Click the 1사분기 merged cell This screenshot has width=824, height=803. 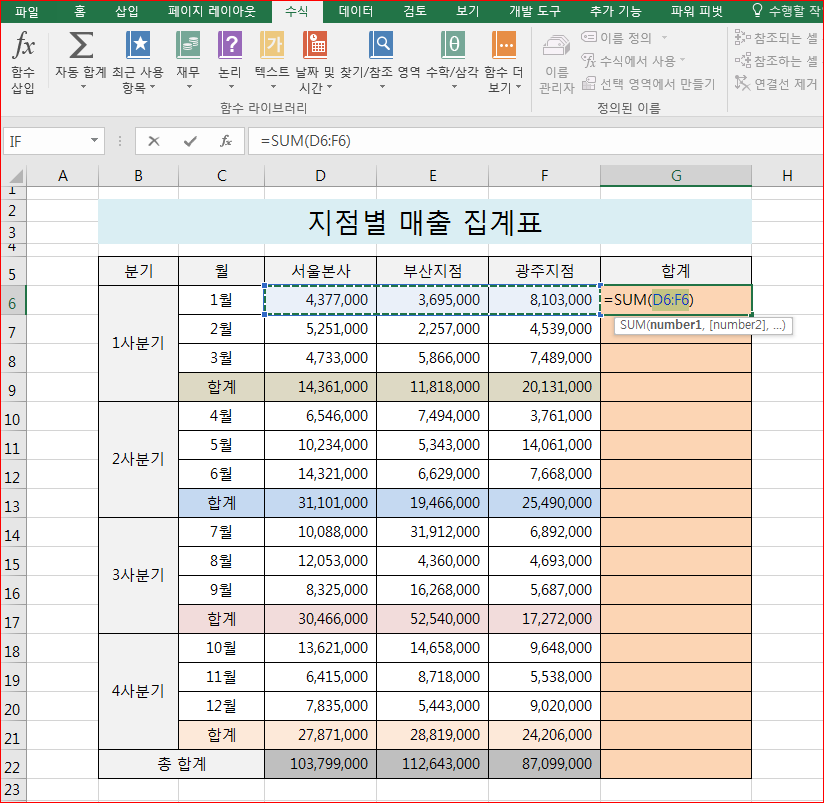(x=138, y=343)
